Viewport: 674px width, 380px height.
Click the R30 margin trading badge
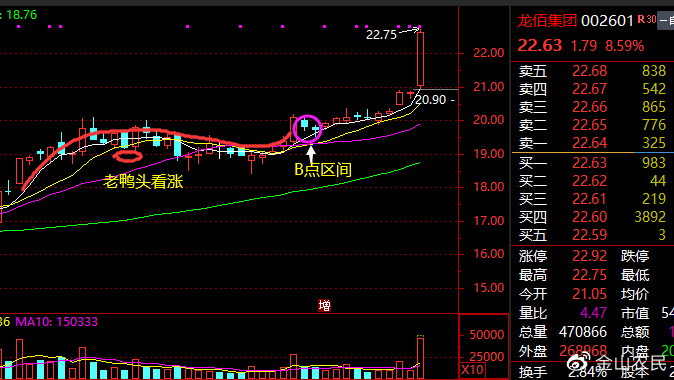tap(646, 19)
